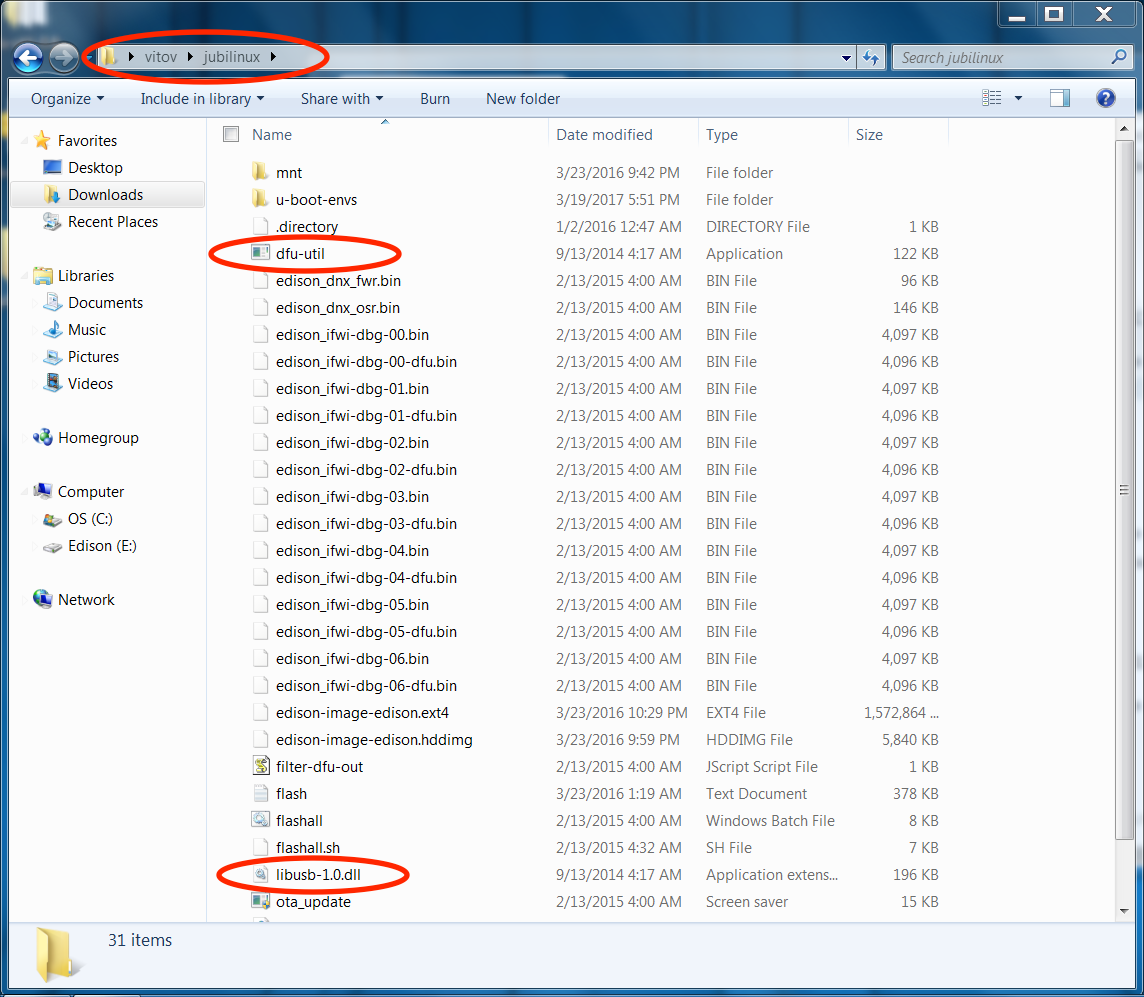
Task: Toggle the preview pane icon
Action: pyautogui.click(x=1059, y=98)
